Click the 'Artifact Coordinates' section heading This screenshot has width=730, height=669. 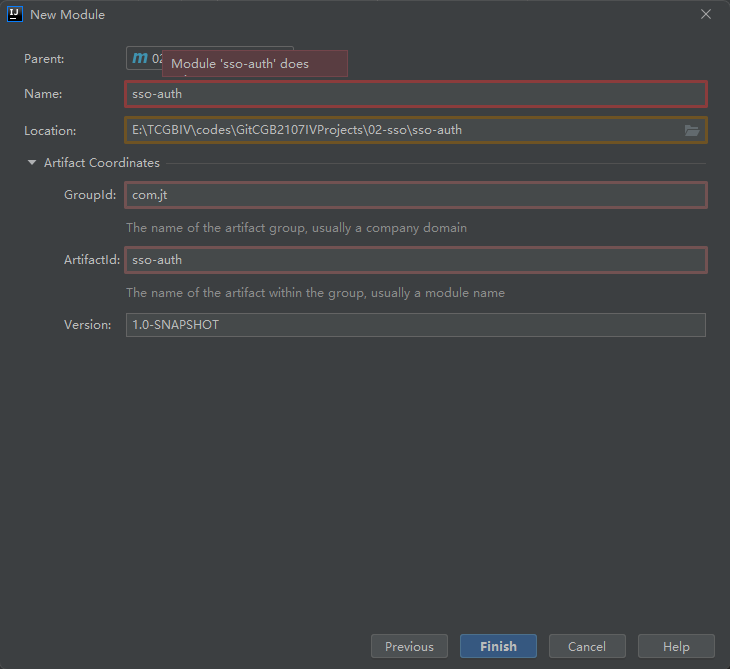101,163
